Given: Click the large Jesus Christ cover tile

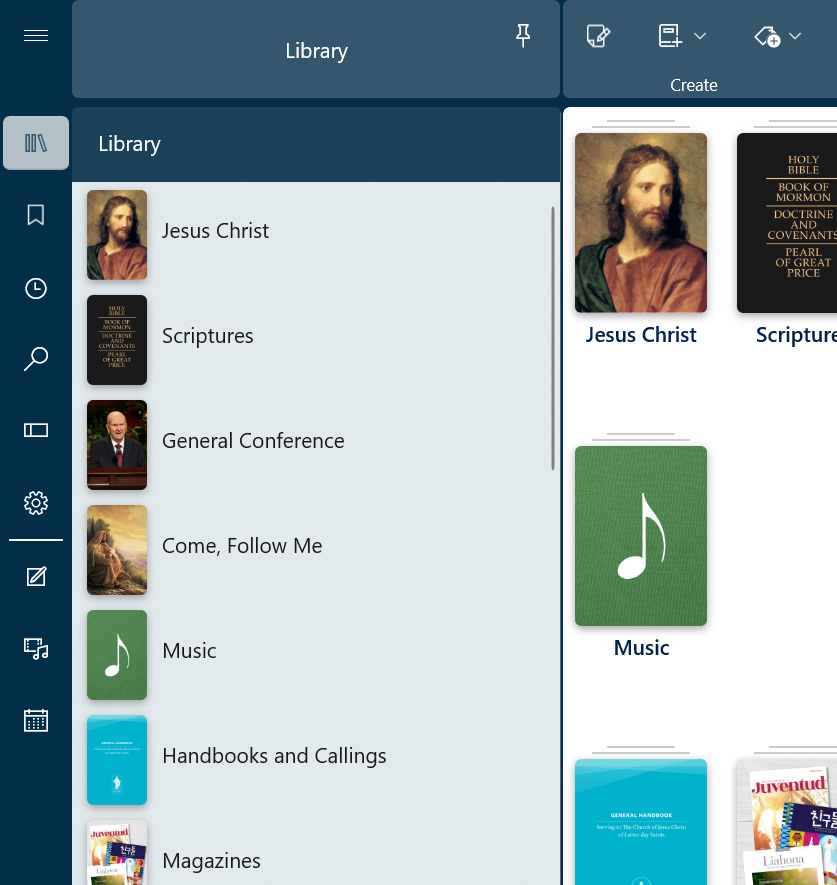Looking at the screenshot, I should (x=641, y=222).
